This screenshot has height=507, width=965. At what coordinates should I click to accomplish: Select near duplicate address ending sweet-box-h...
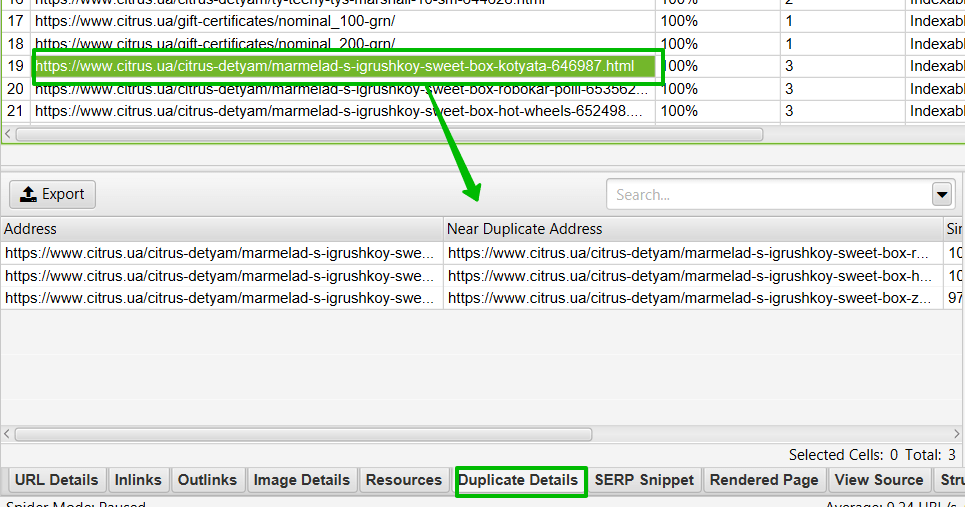click(x=693, y=276)
